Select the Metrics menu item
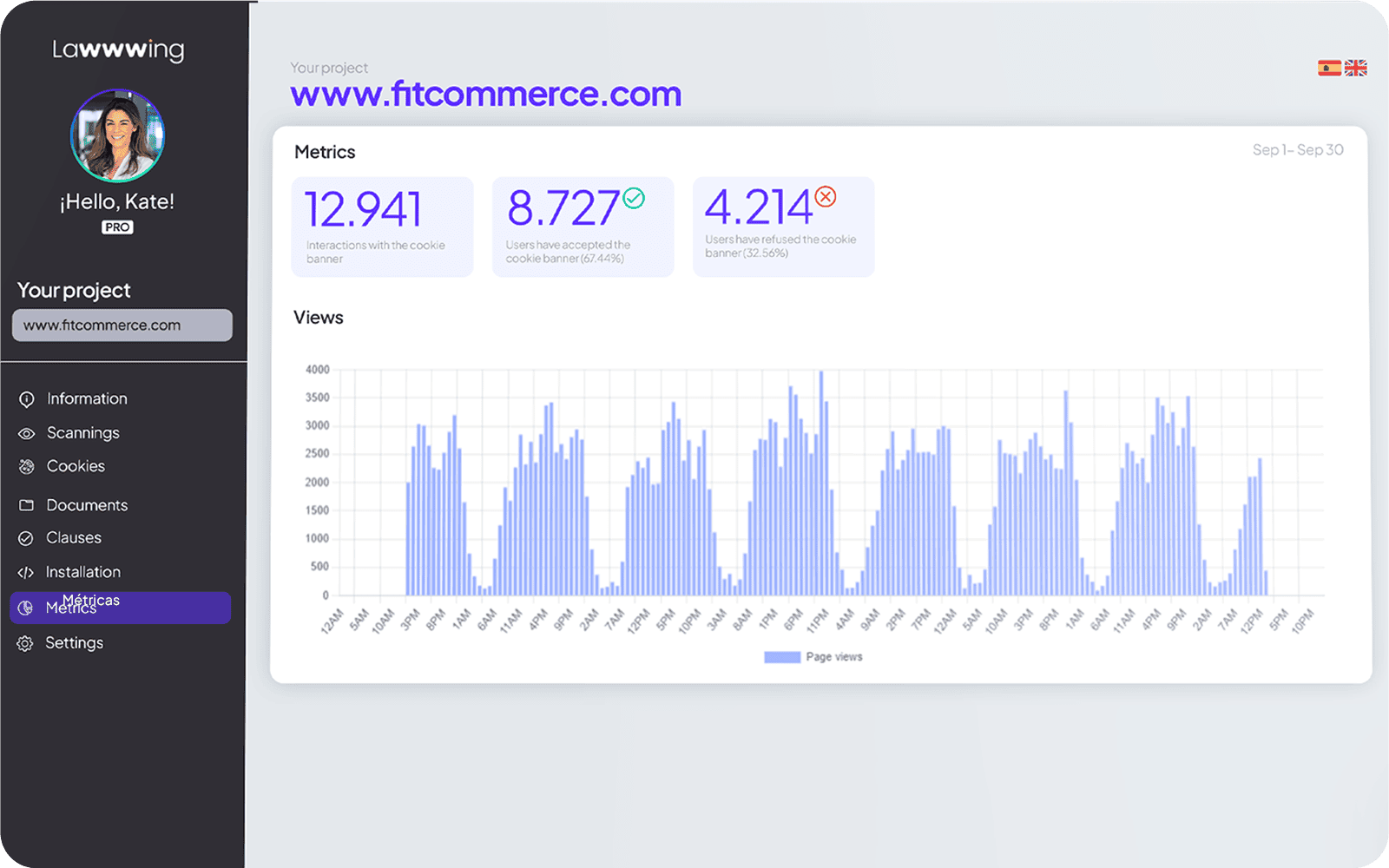The width and height of the screenshot is (1389, 868). coord(121,608)
